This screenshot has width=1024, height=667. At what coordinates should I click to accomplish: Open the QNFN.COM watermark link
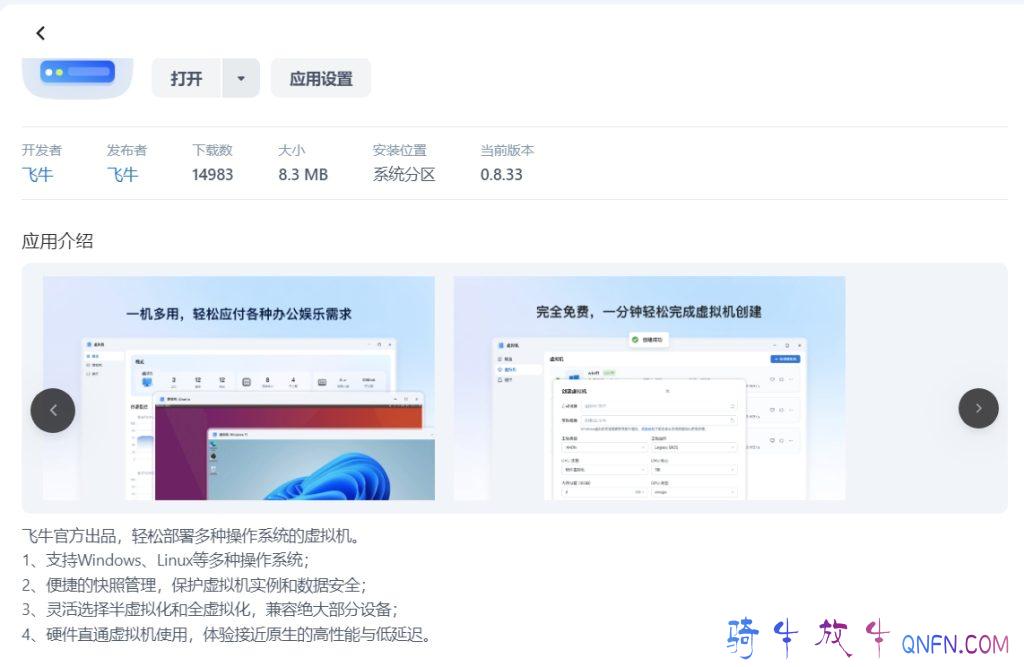click(x=954, y=643)
